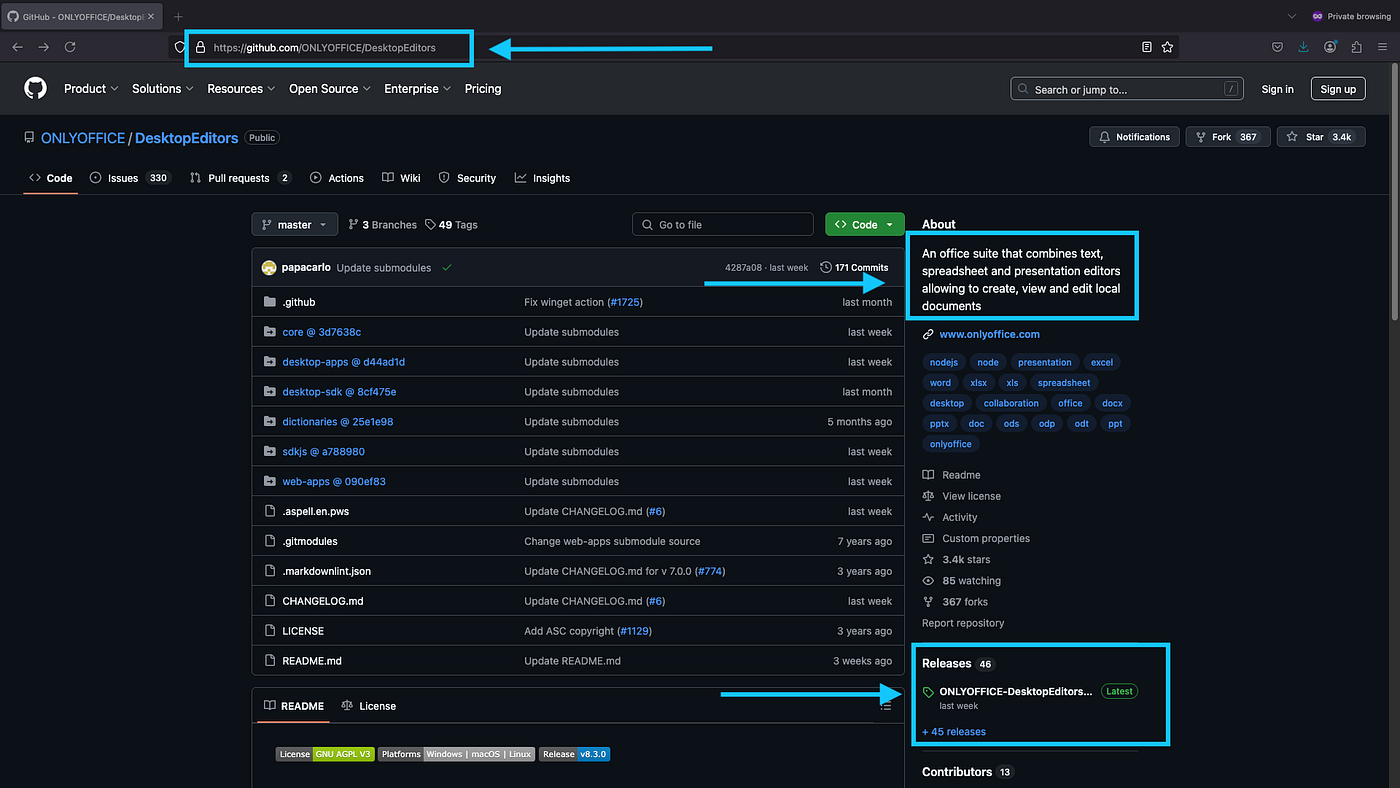1400x788 pixels.
Task: Check the green commit status checkmark
Action: tap(446, 268)
